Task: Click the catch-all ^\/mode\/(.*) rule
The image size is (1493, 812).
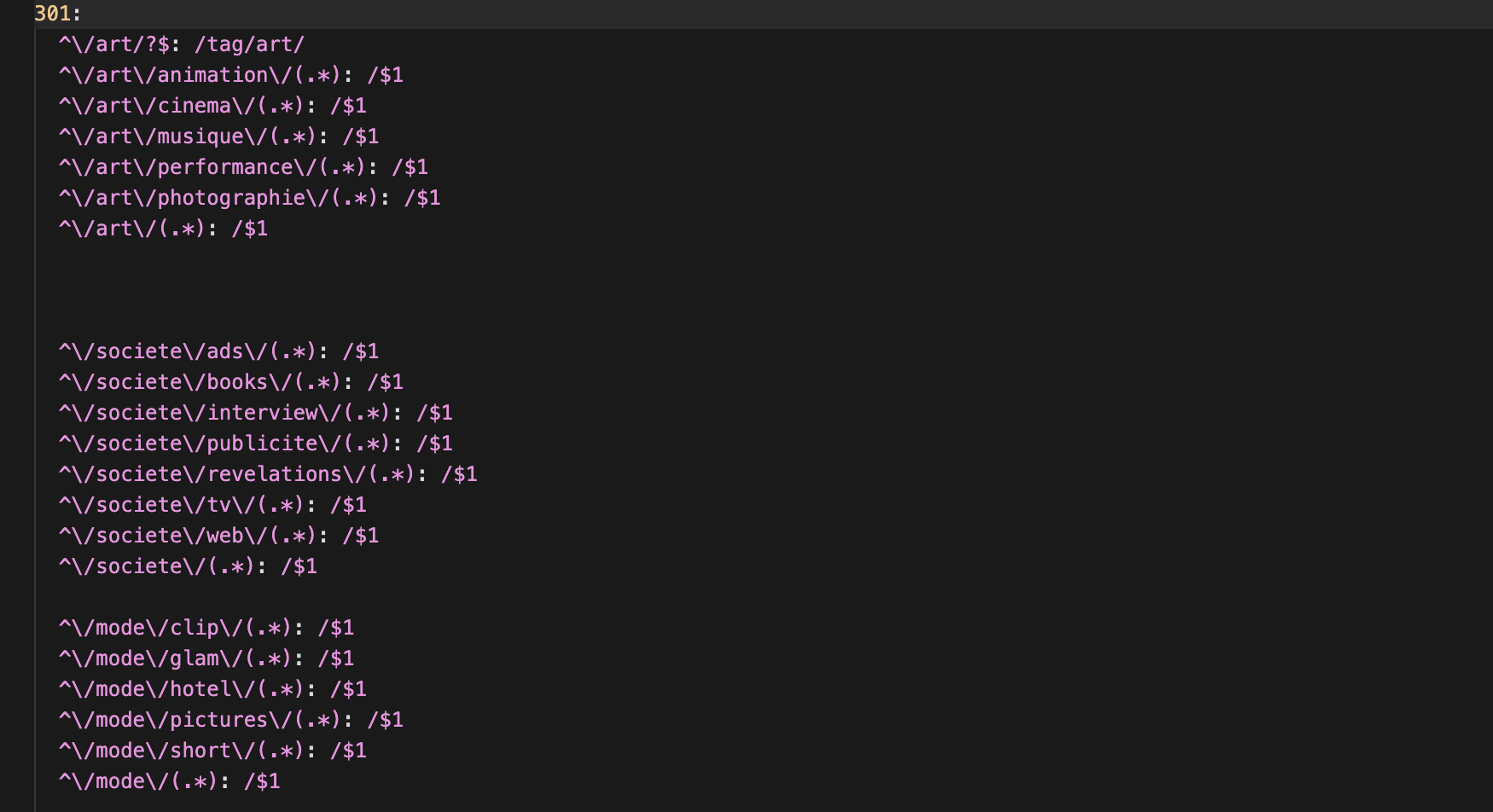Action: pos(169,781)
